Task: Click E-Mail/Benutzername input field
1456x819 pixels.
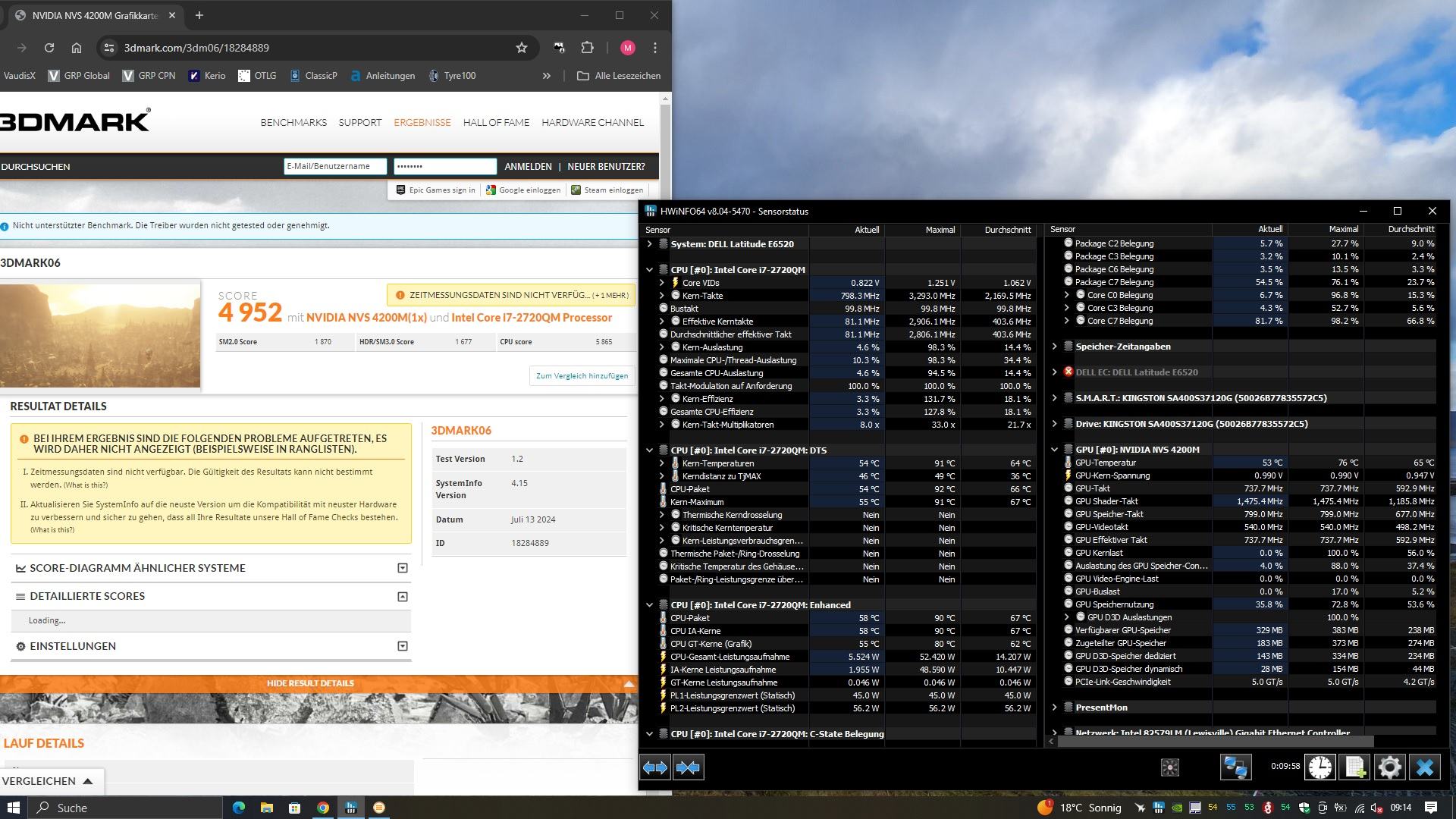Action: [335, 167]
